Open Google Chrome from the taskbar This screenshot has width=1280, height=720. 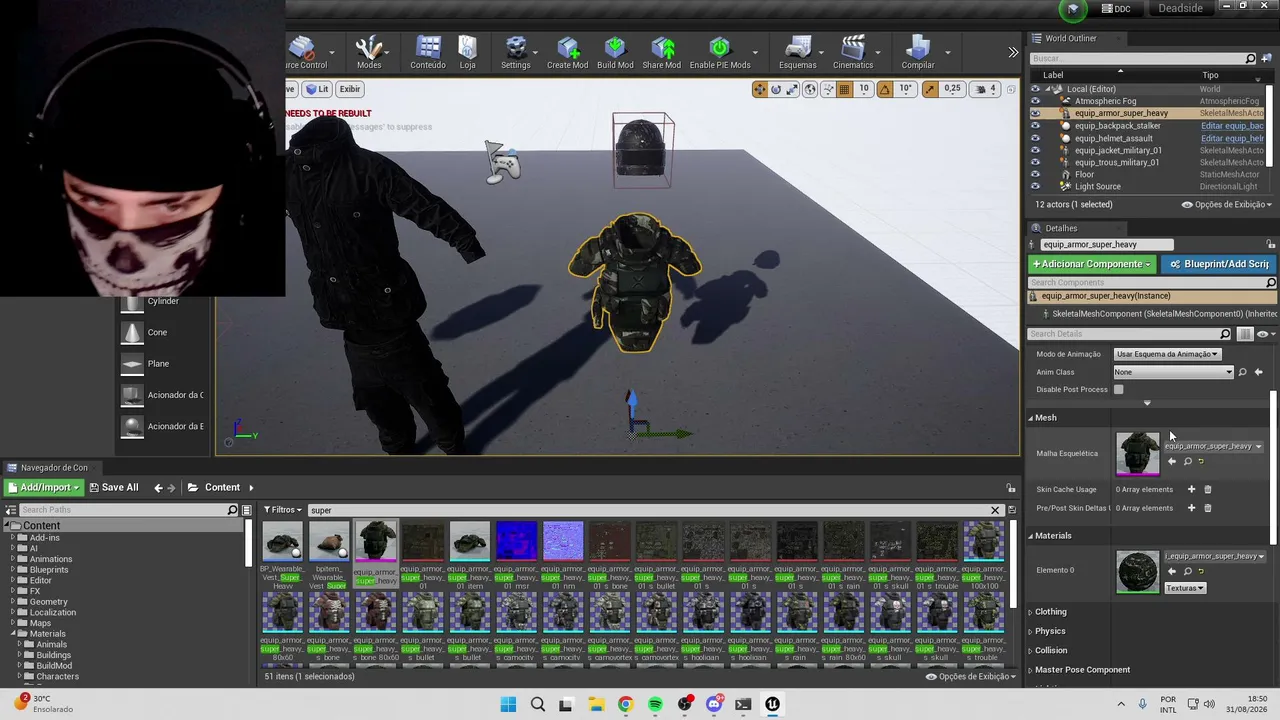point(625,704)
